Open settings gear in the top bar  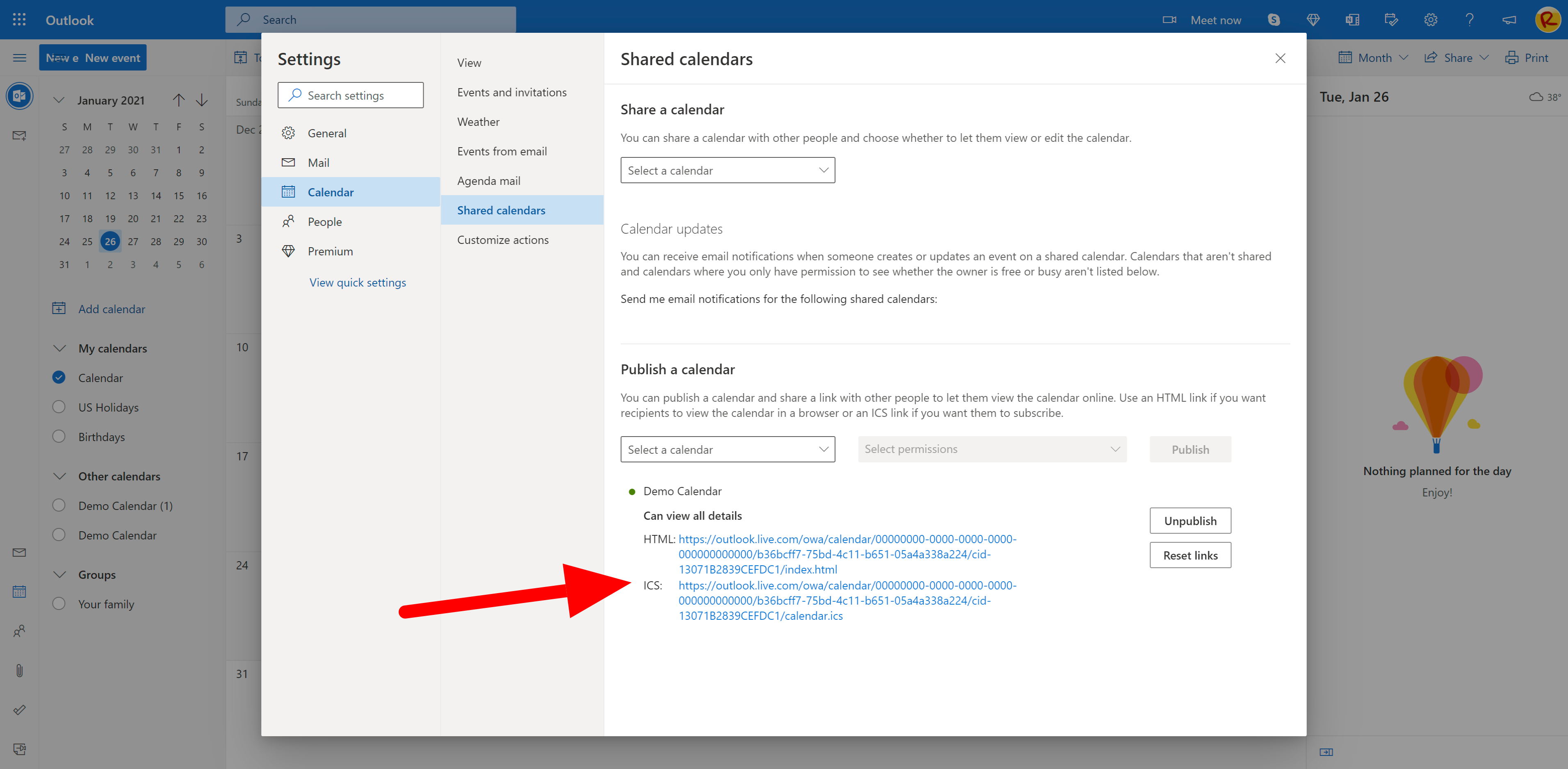[x=1431, y=19]
